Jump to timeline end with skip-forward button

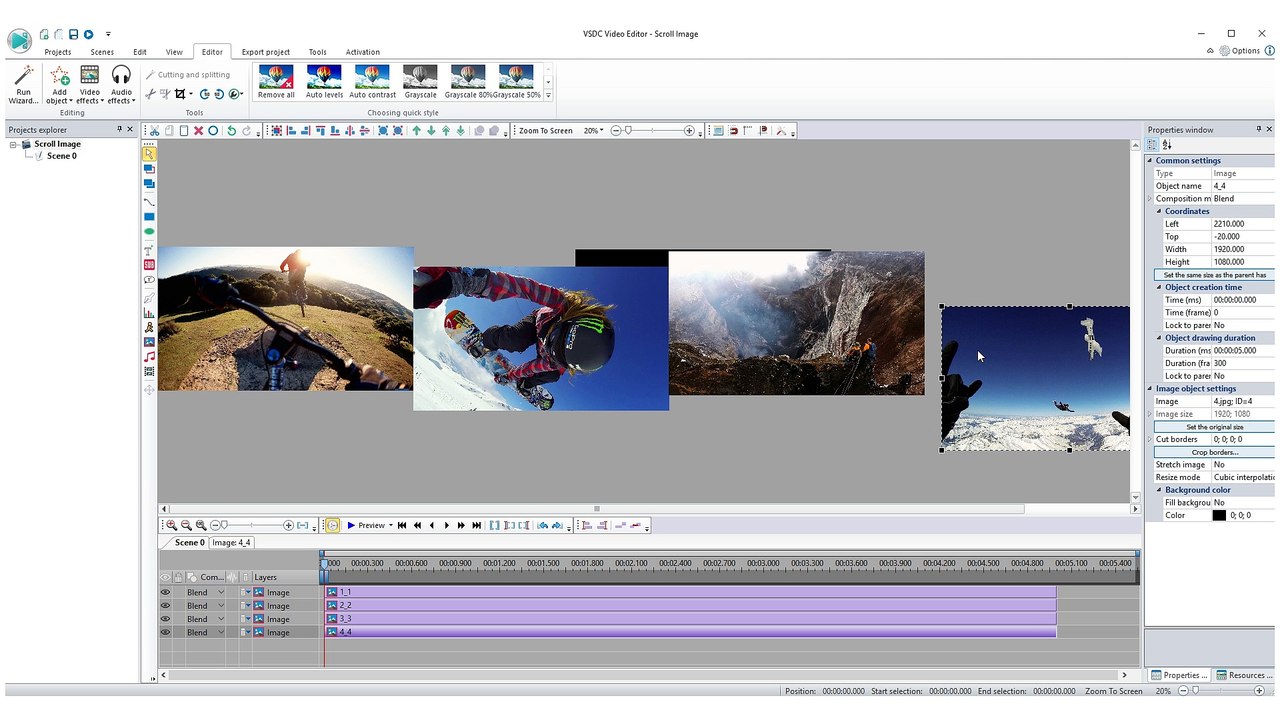(x=477, y=525)
